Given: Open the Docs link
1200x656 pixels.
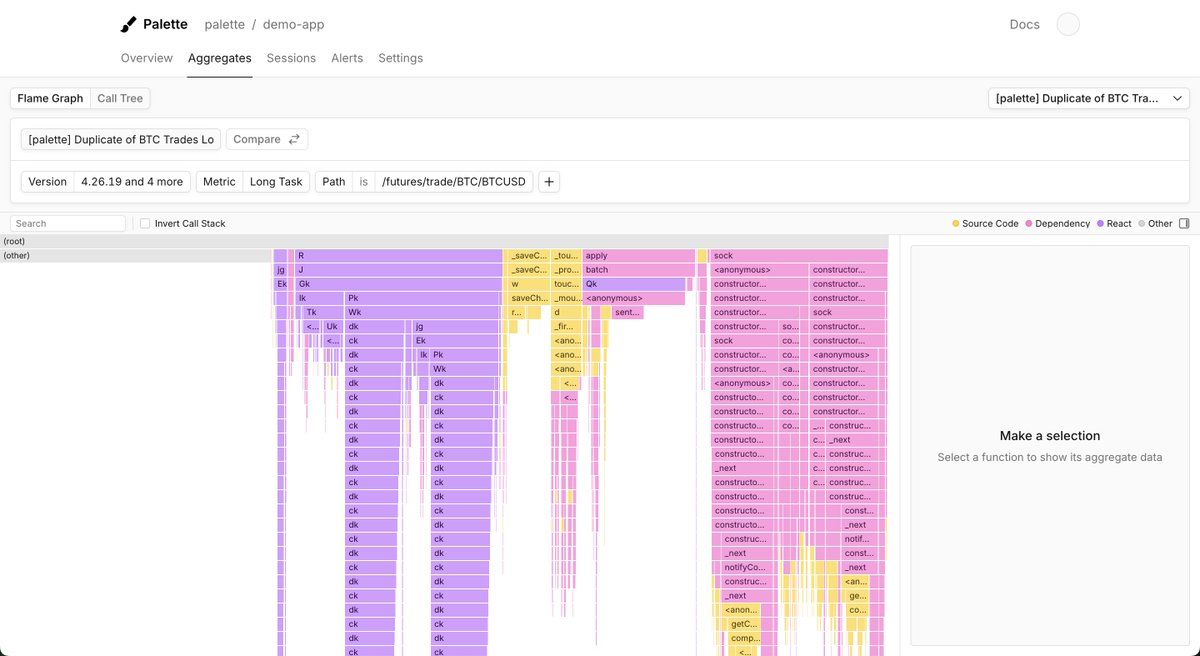Looking at the screenshot, I should [x=1024, y=24].
